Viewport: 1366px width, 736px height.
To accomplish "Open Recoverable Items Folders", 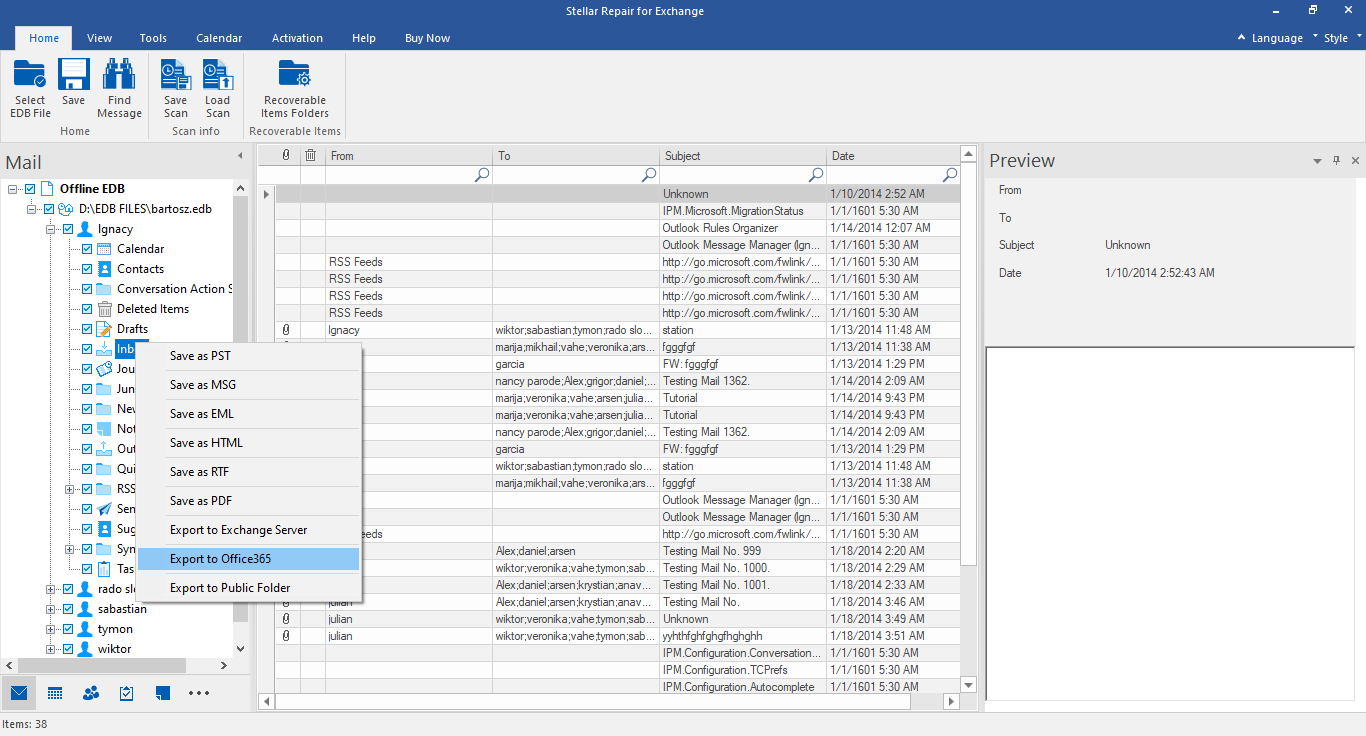I will (295, 89).
